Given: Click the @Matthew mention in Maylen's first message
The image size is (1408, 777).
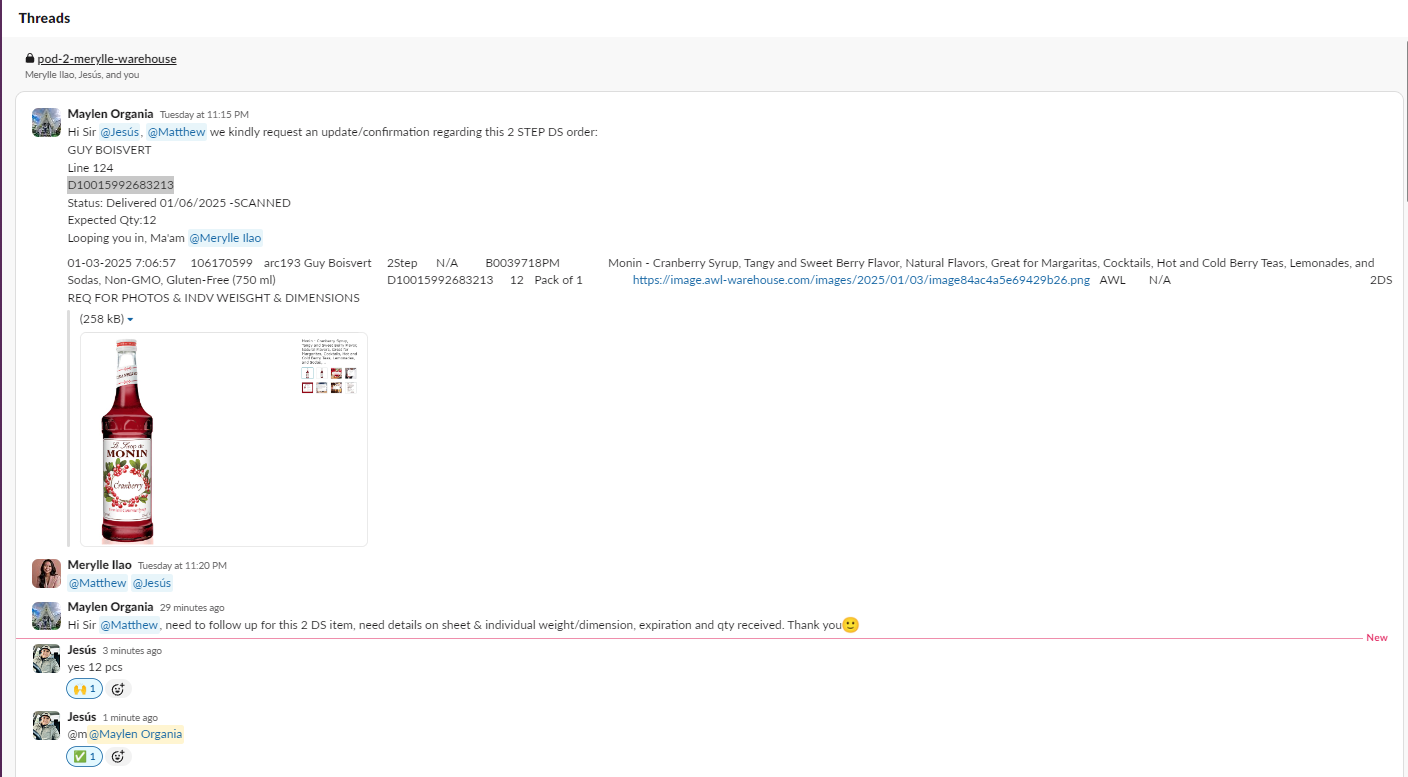Looking at the screenshot, I should (177, 132).
